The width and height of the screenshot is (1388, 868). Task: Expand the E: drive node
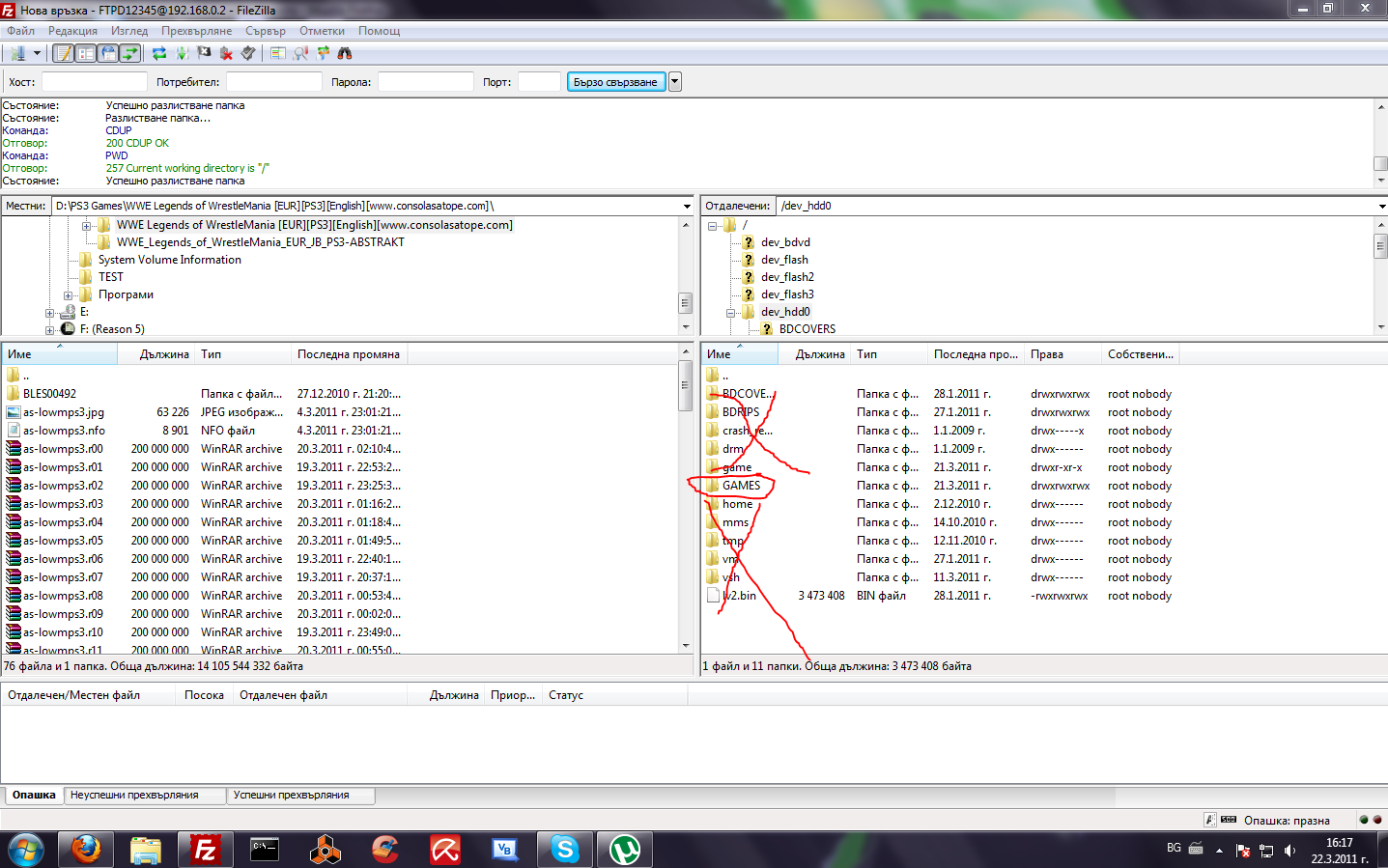coord(49,313)
